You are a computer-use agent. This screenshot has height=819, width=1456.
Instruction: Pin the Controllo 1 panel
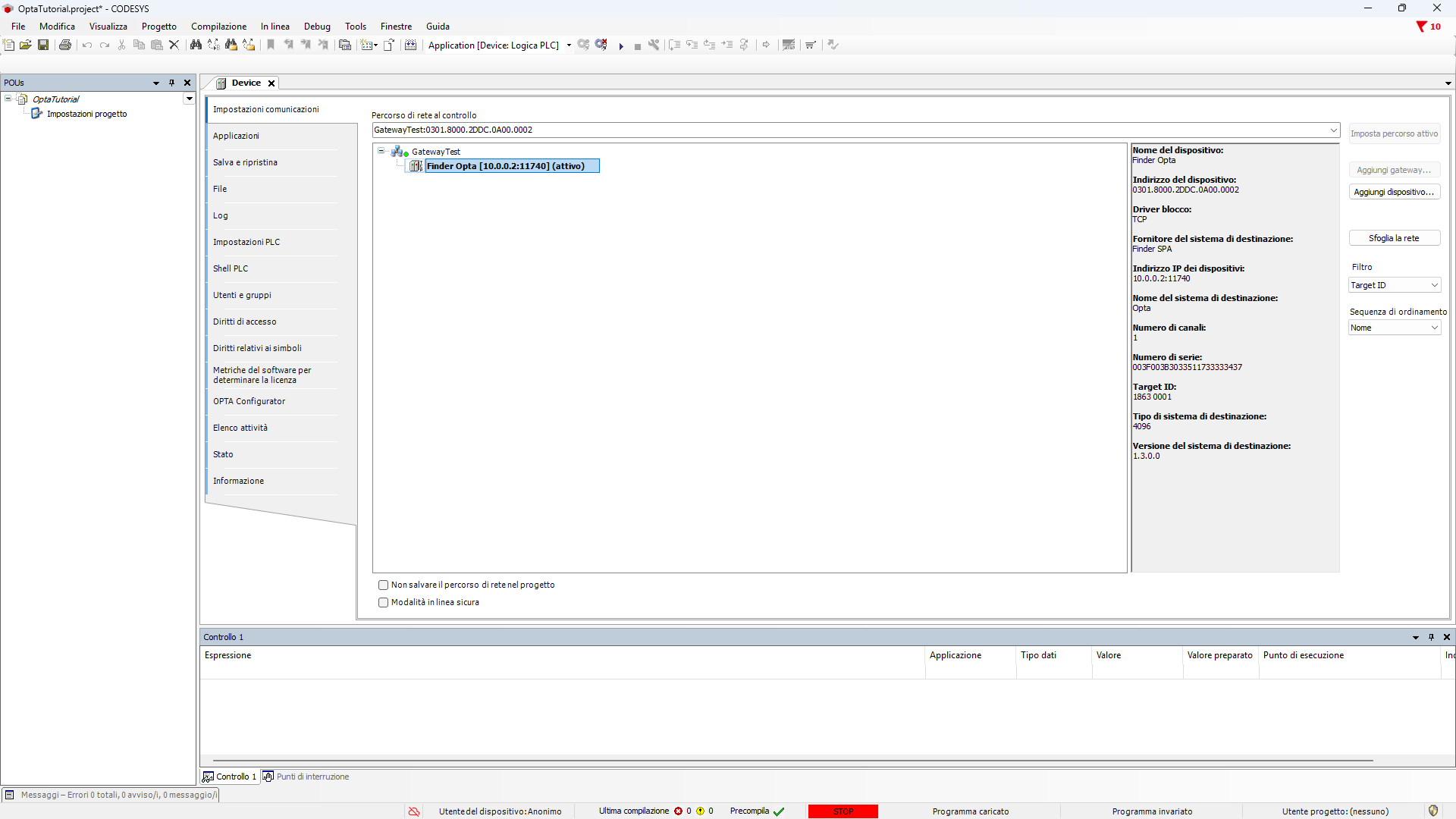[x=1431, y=637]
